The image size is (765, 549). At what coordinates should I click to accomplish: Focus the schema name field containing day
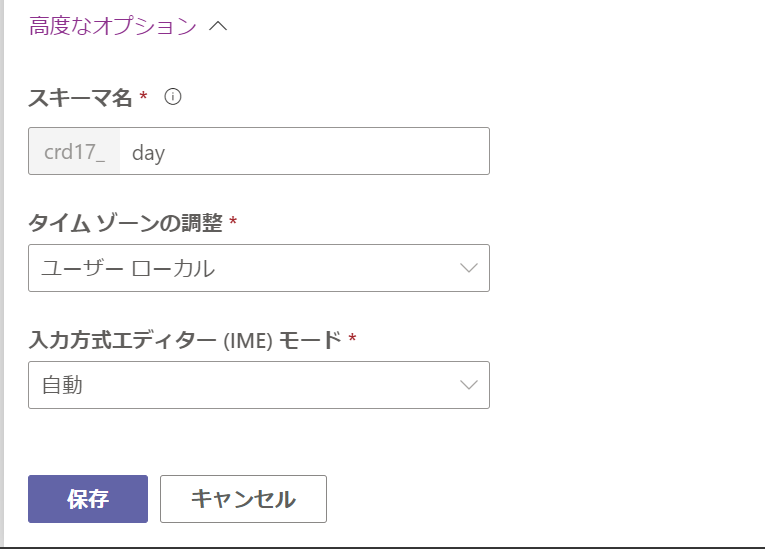point(304,151)
